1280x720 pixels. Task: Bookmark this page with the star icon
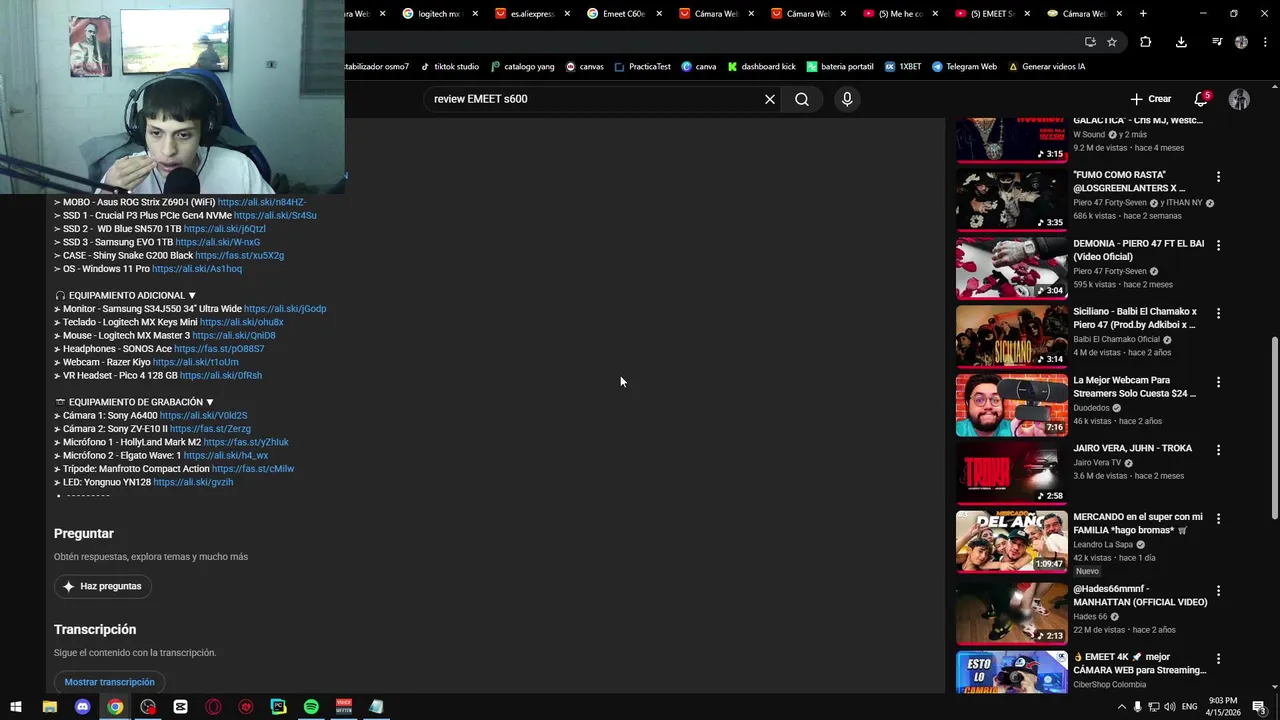point(1112,42)
